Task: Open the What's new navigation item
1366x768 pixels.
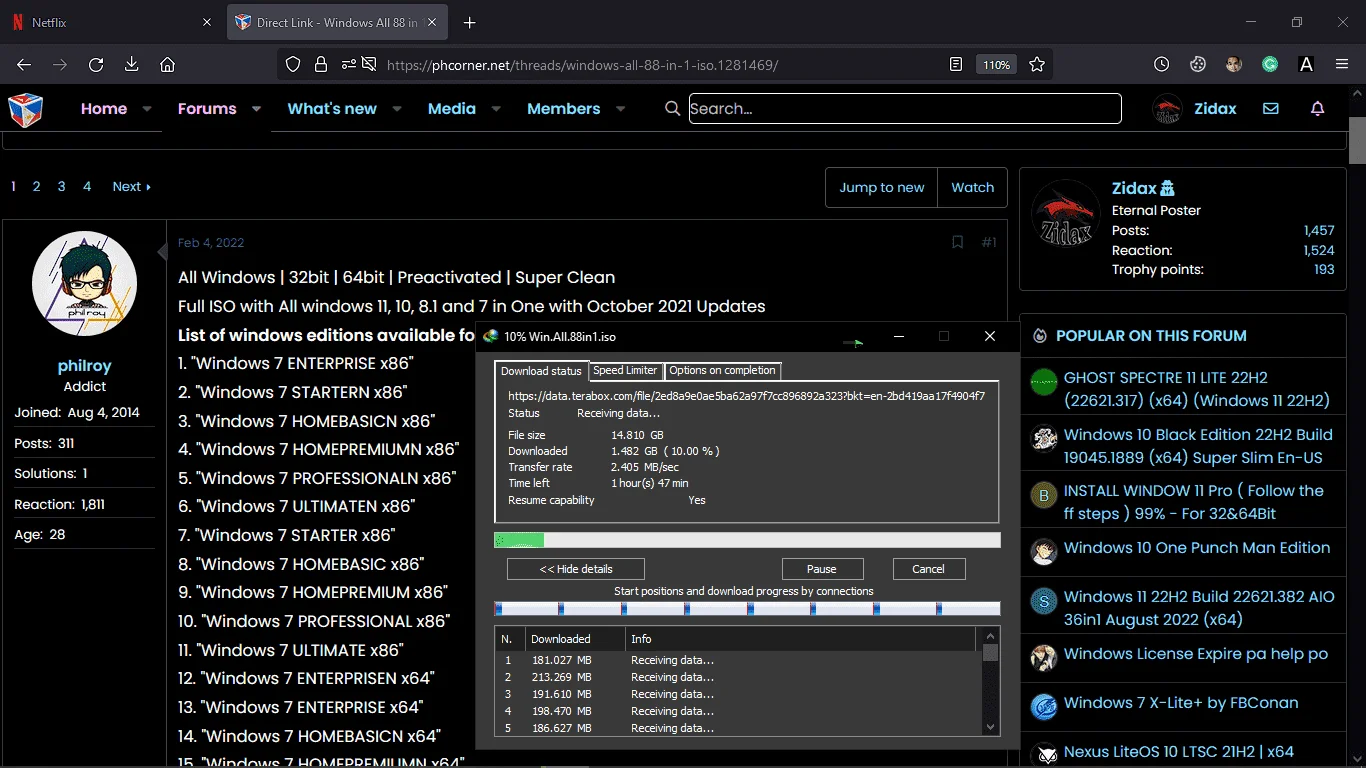Action: pos(332,109)
